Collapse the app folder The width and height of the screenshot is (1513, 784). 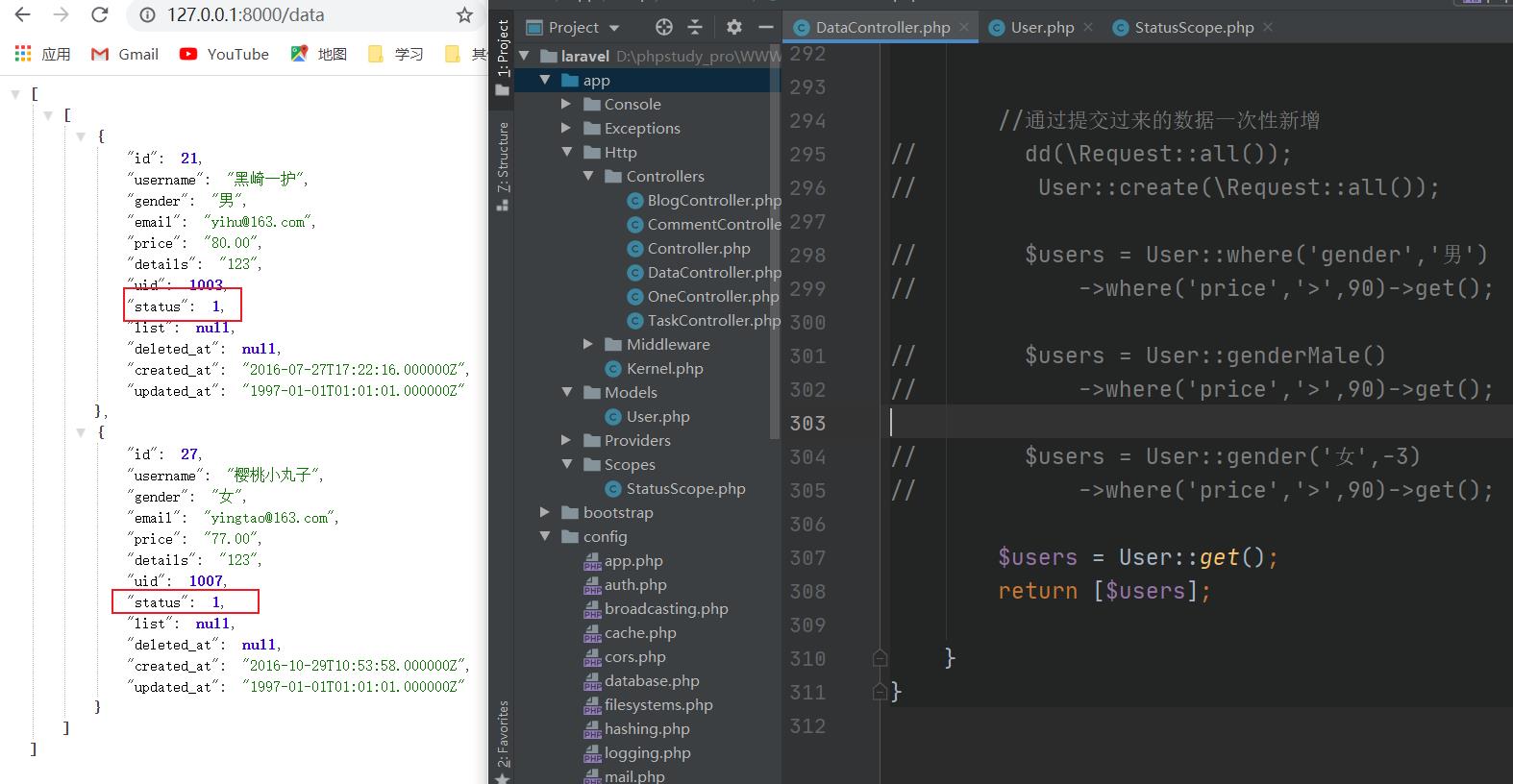[x=545, y=80]
